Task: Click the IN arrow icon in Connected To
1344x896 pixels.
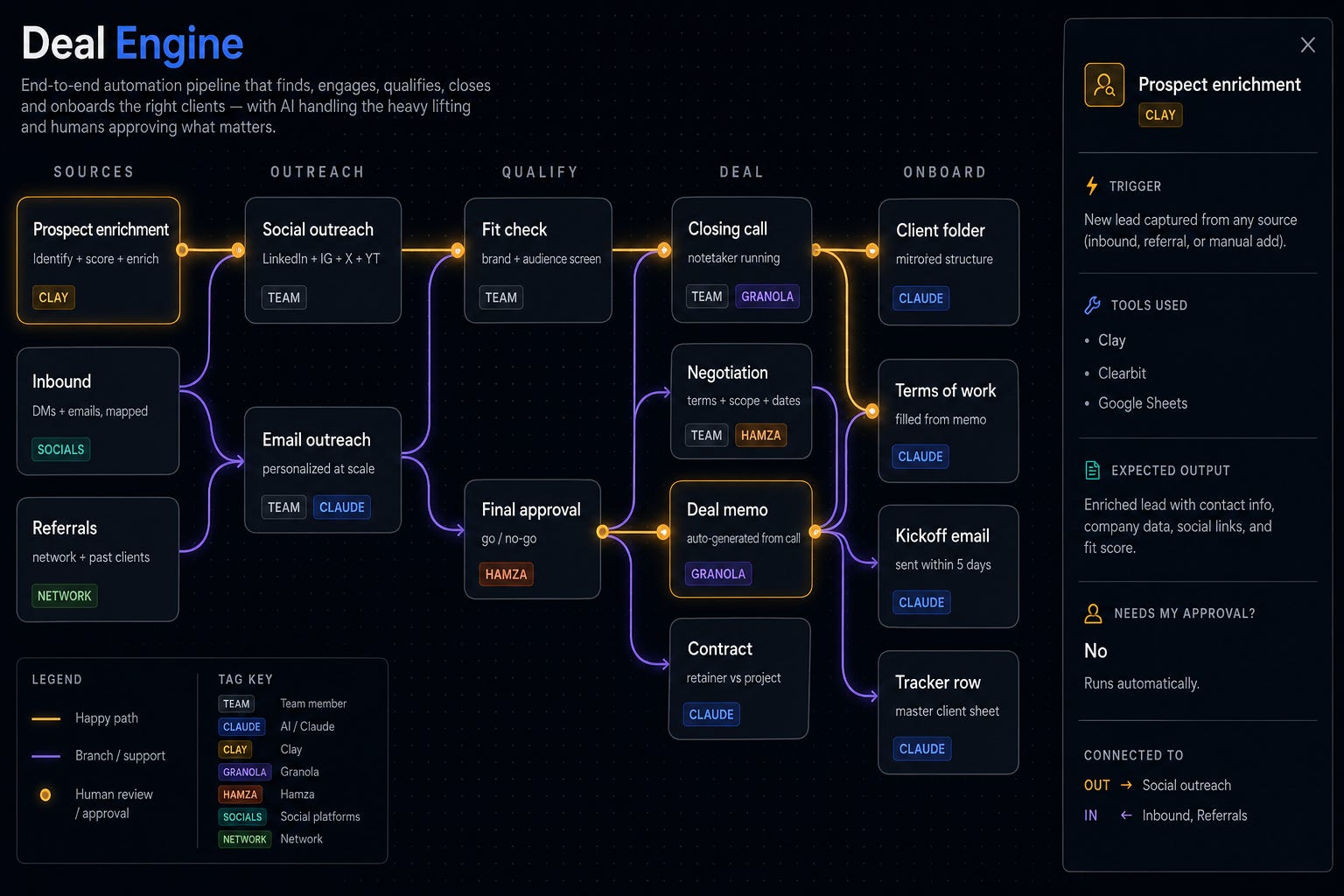Action: click(x=1126, y=815)
